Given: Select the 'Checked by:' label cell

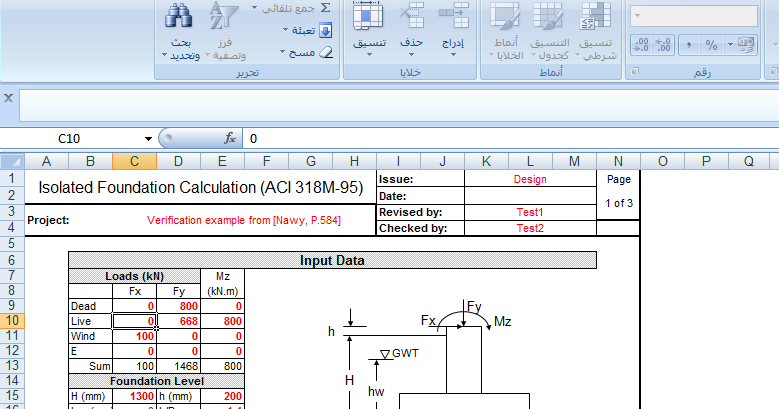Looking at the screenshot, I should pyautogui.click(x=420, y=228).
